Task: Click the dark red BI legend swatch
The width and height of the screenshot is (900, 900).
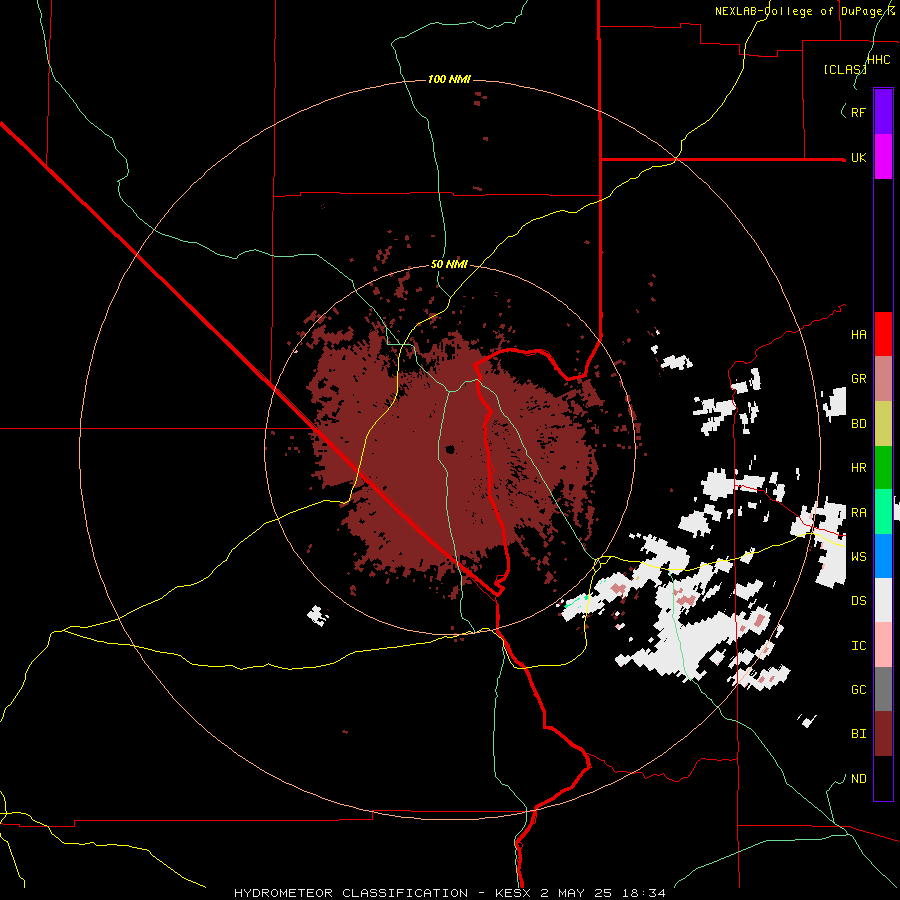Action: point(883,734)
